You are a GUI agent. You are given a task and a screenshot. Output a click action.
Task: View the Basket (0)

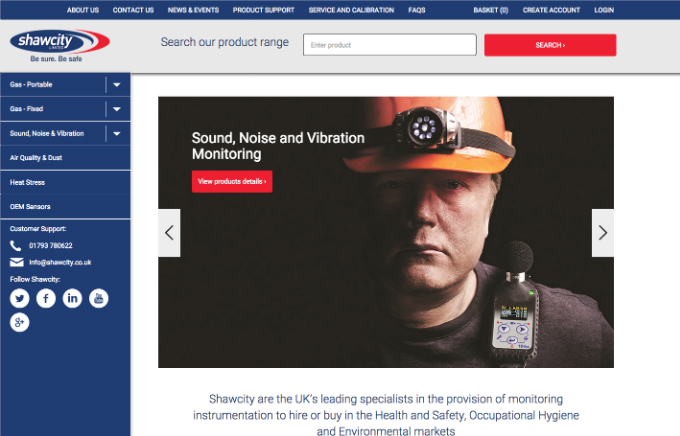[x=491, y=10]
